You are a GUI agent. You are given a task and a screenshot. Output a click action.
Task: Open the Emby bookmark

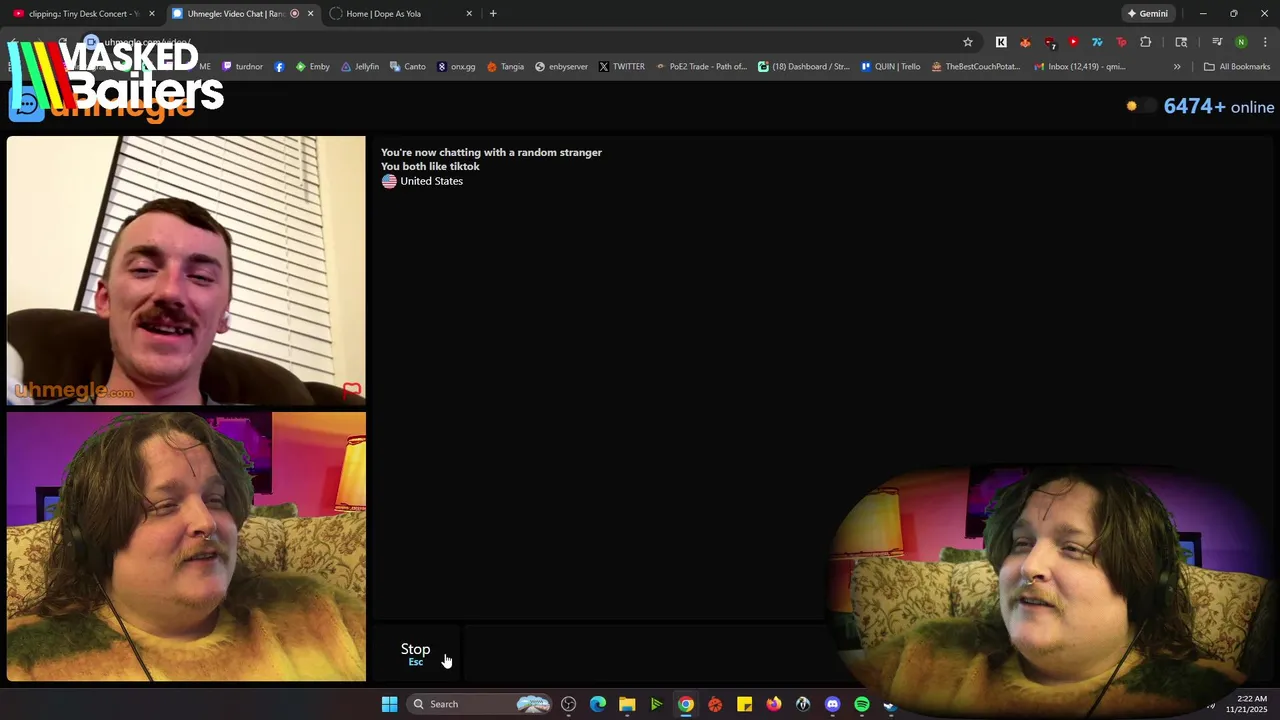[312, 67]
